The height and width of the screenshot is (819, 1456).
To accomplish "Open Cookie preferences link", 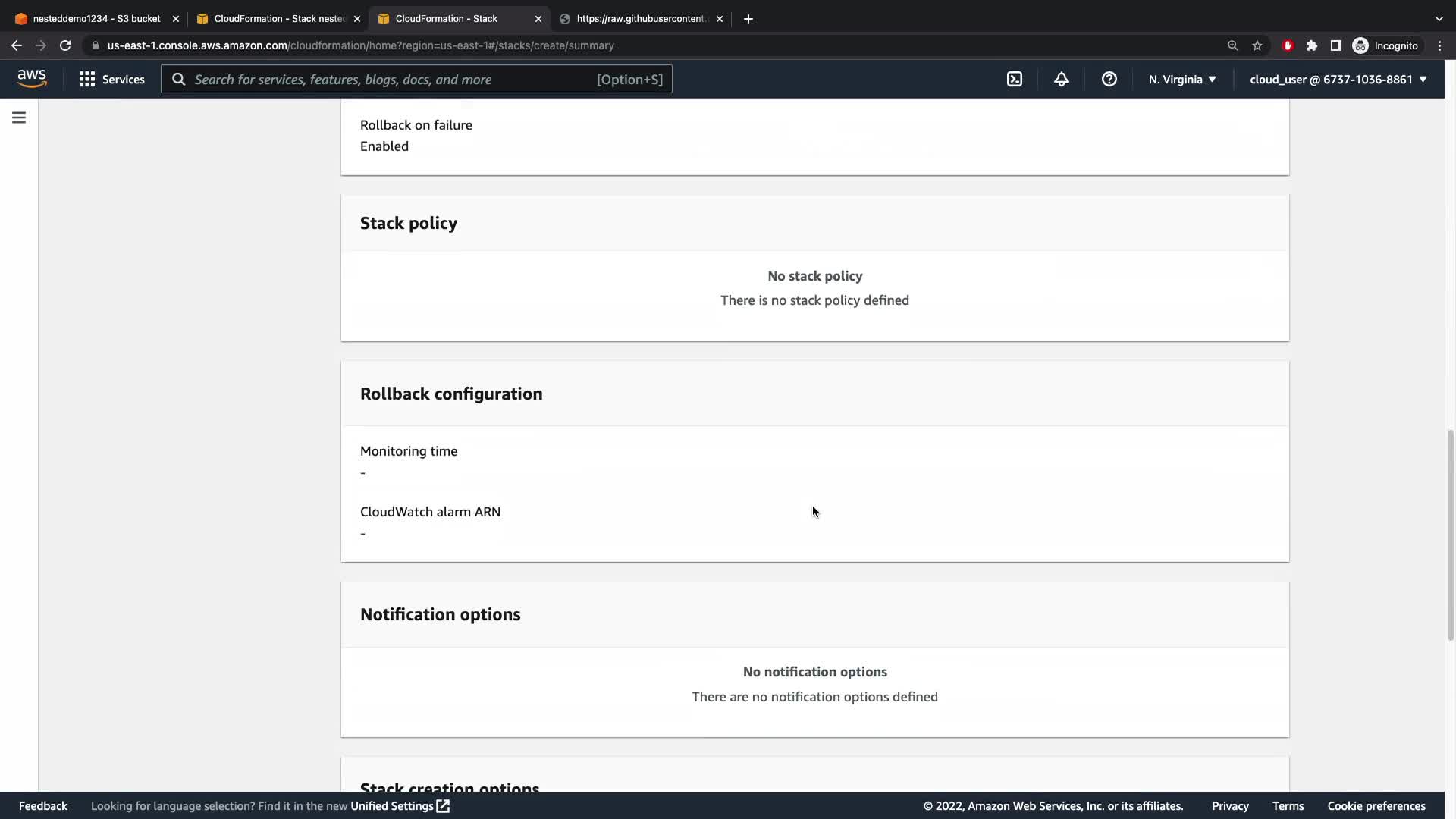I will [x=1376, y=806].
